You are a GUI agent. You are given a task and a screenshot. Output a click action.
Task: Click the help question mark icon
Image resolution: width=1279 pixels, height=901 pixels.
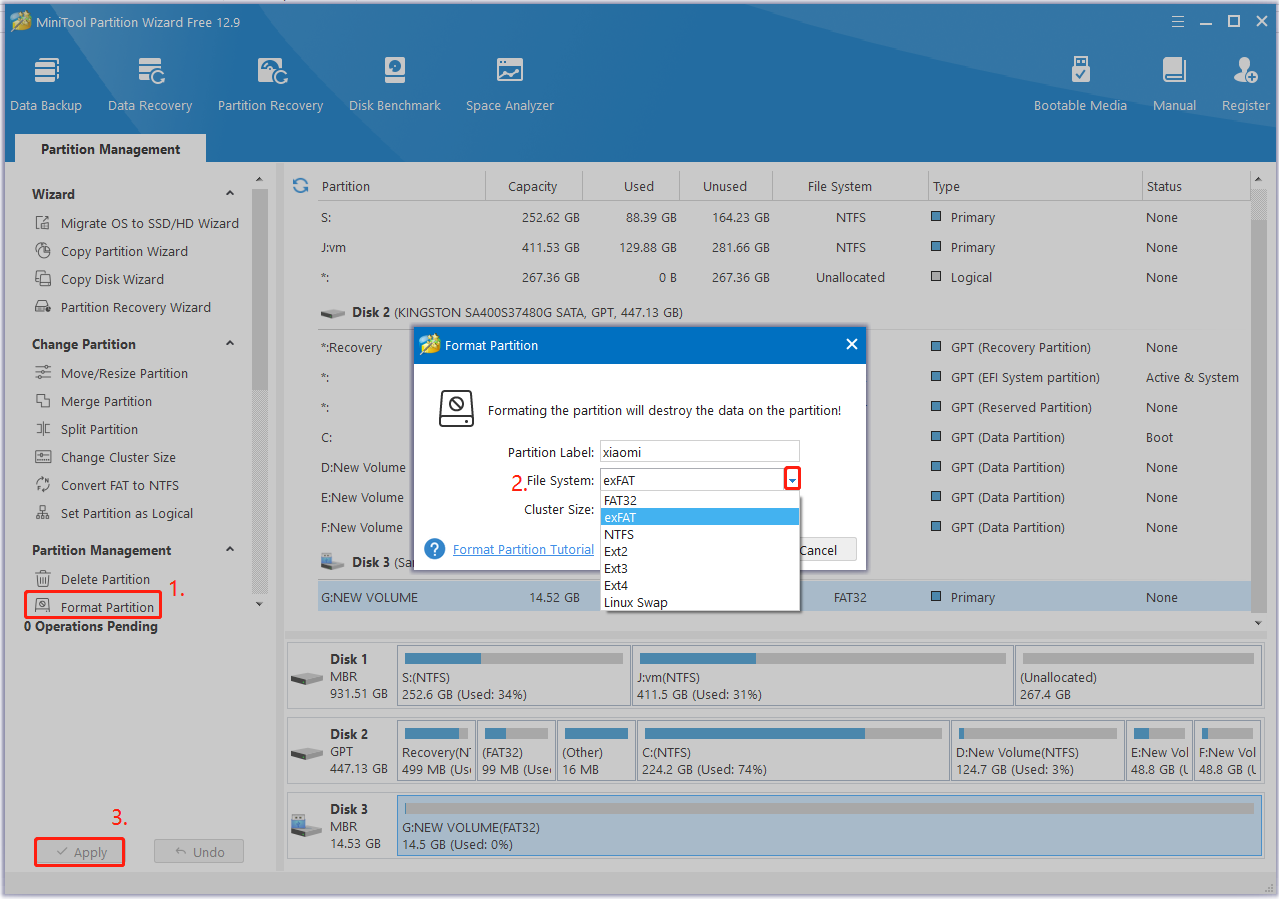tap(434, 549)
